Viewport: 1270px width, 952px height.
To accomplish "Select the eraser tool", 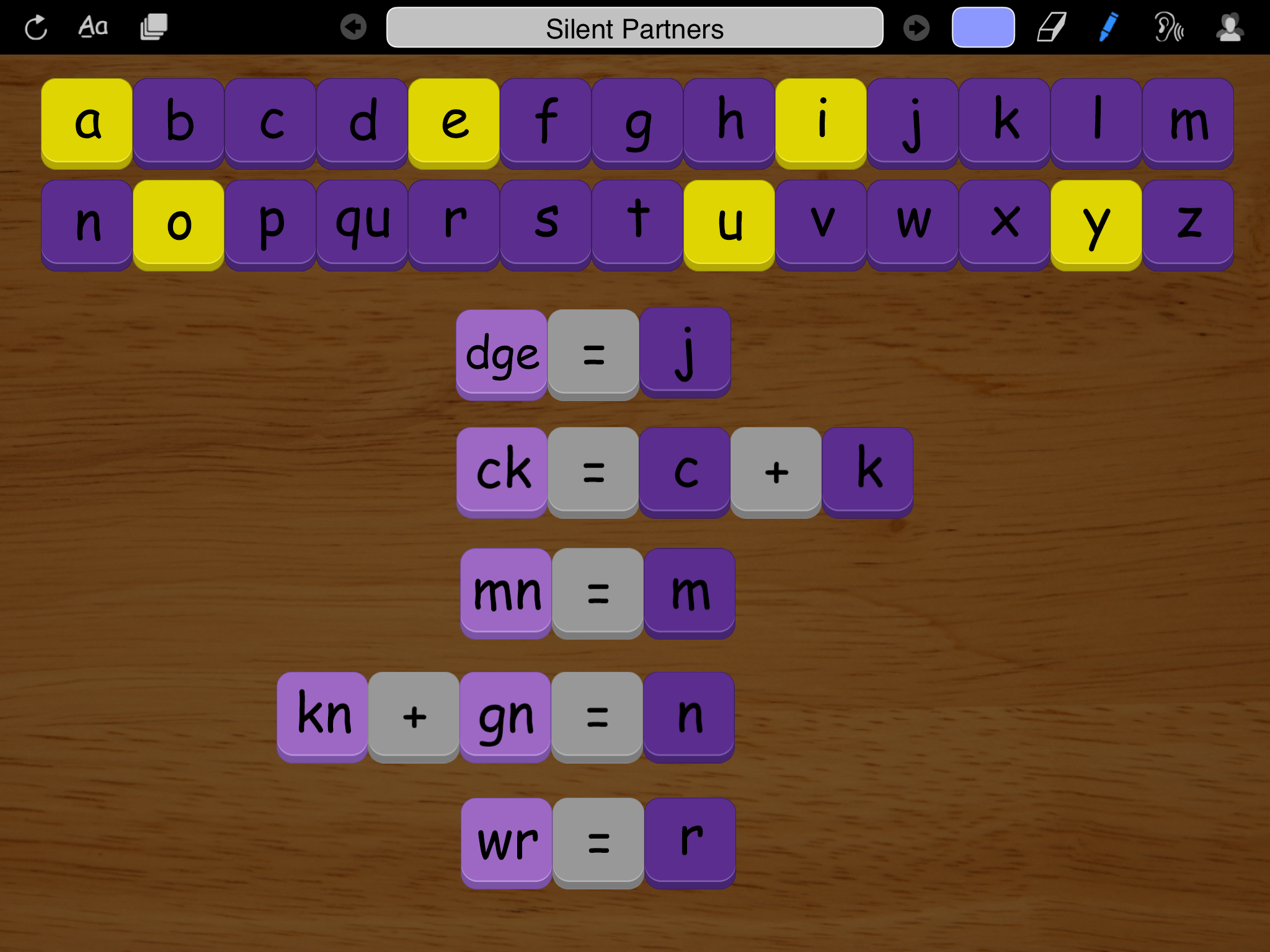I will click(x=1051, y=27).
